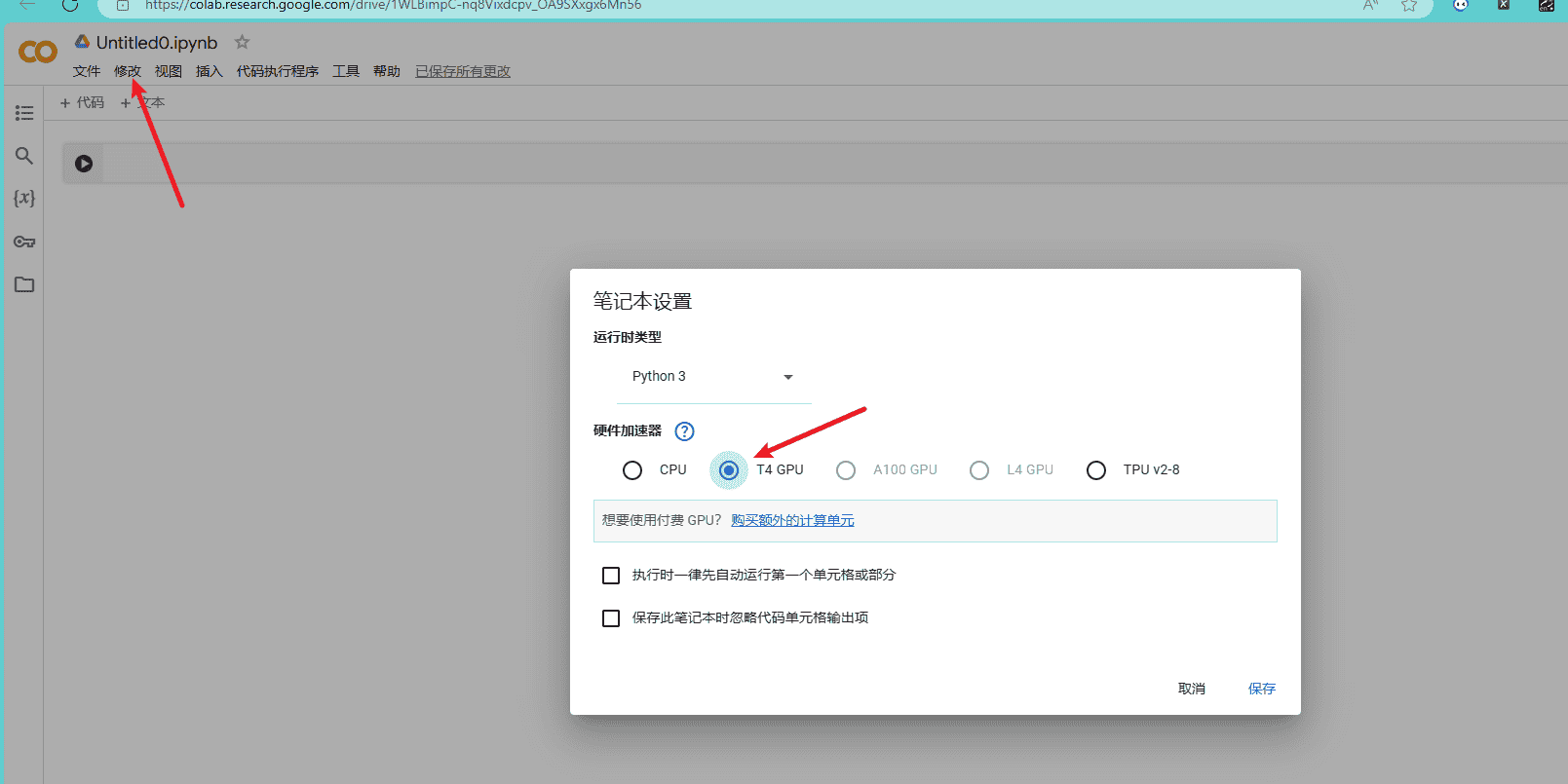
Task: Click the 已保存所有更改 status link
Action: (463, 71)
